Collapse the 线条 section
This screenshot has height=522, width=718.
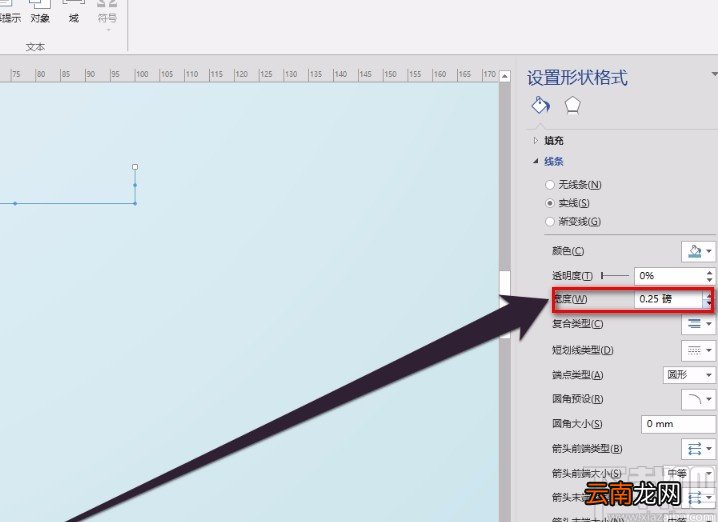(536, 161)
